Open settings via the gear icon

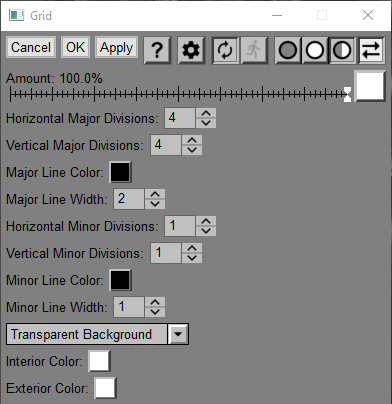pyautogui.click(x=191, y=50)
